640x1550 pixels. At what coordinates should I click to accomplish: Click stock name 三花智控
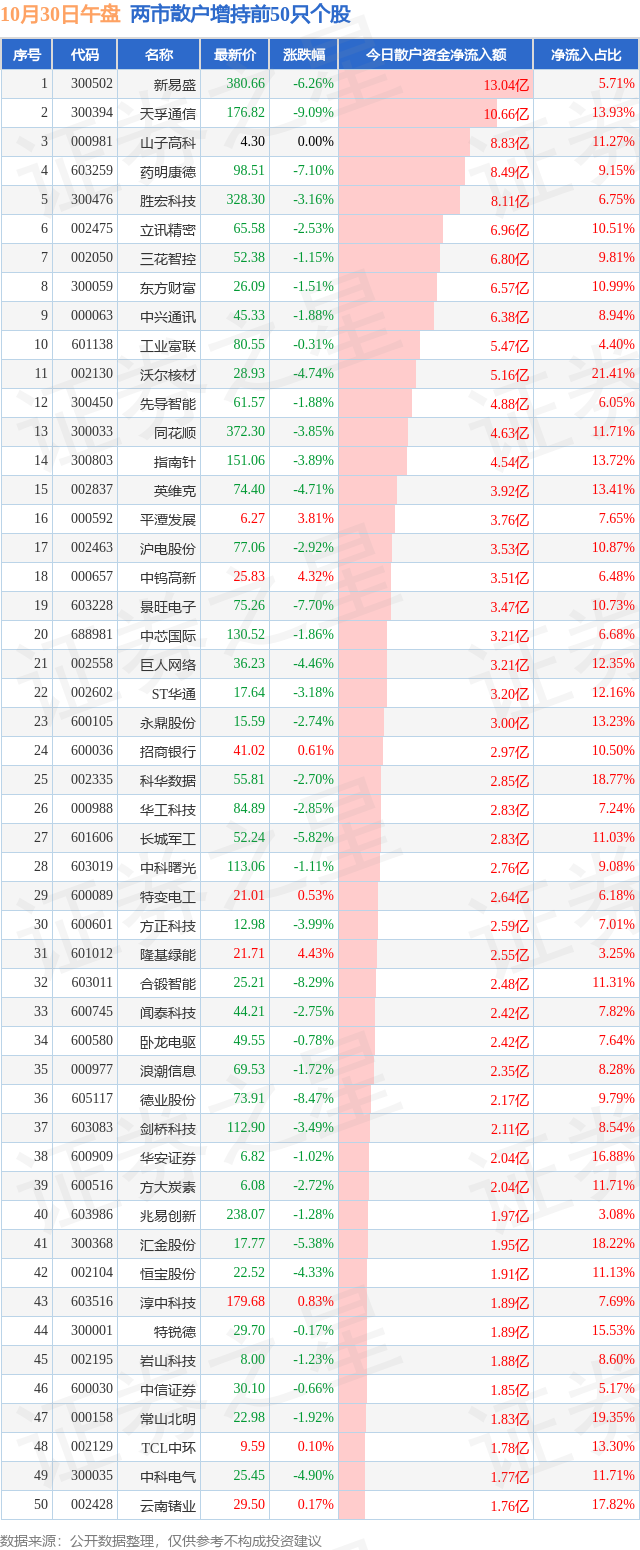coord(168,259)
